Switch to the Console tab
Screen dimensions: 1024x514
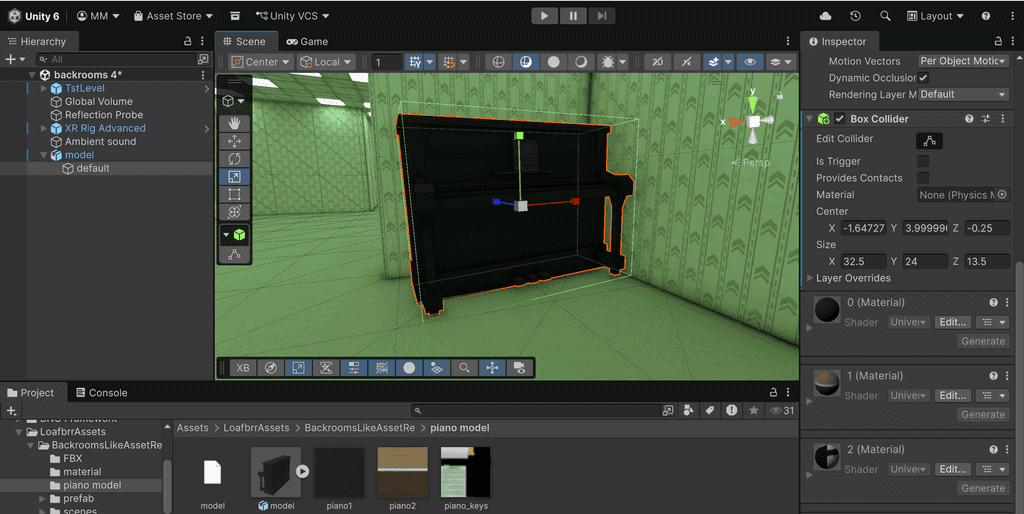101,393
